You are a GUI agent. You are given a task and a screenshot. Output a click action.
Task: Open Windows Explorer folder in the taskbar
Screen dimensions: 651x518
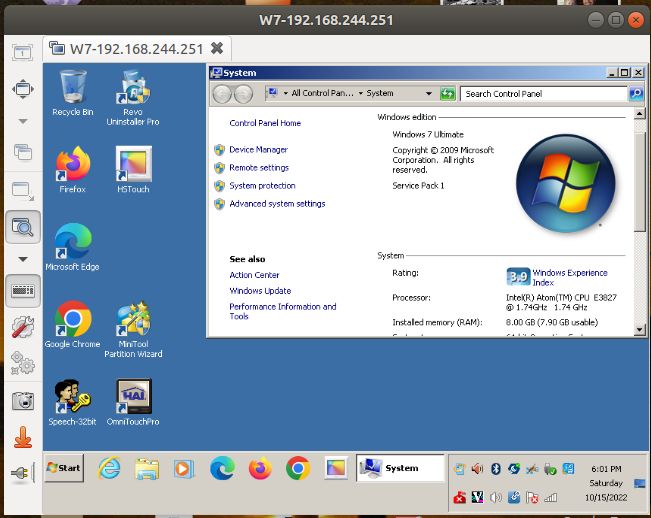tap(147, 469)
